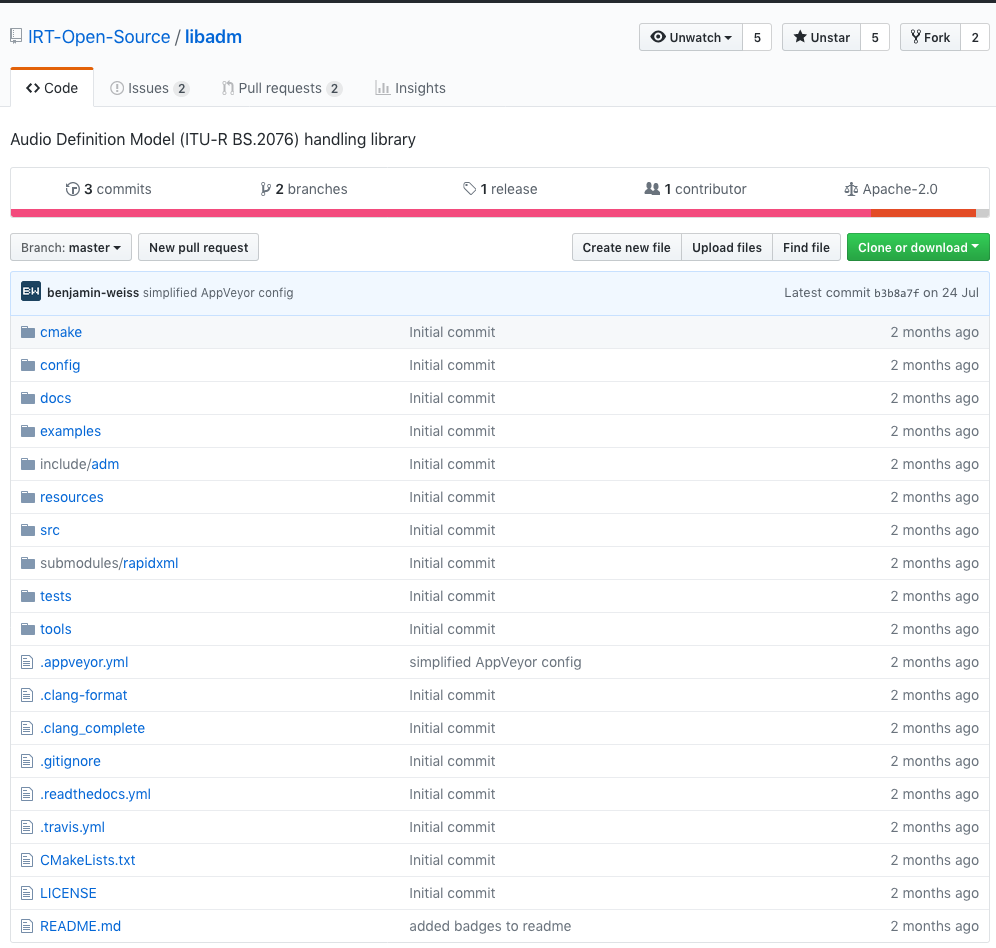Screen dimensions: 996x948
Task: Click the file icon beside .travis.yml
Action: pos(27,827)
